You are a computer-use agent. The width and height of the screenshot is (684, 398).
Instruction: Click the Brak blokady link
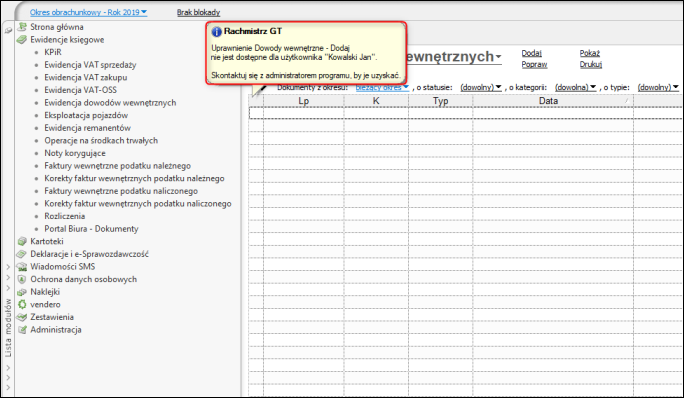coord(198,12)
